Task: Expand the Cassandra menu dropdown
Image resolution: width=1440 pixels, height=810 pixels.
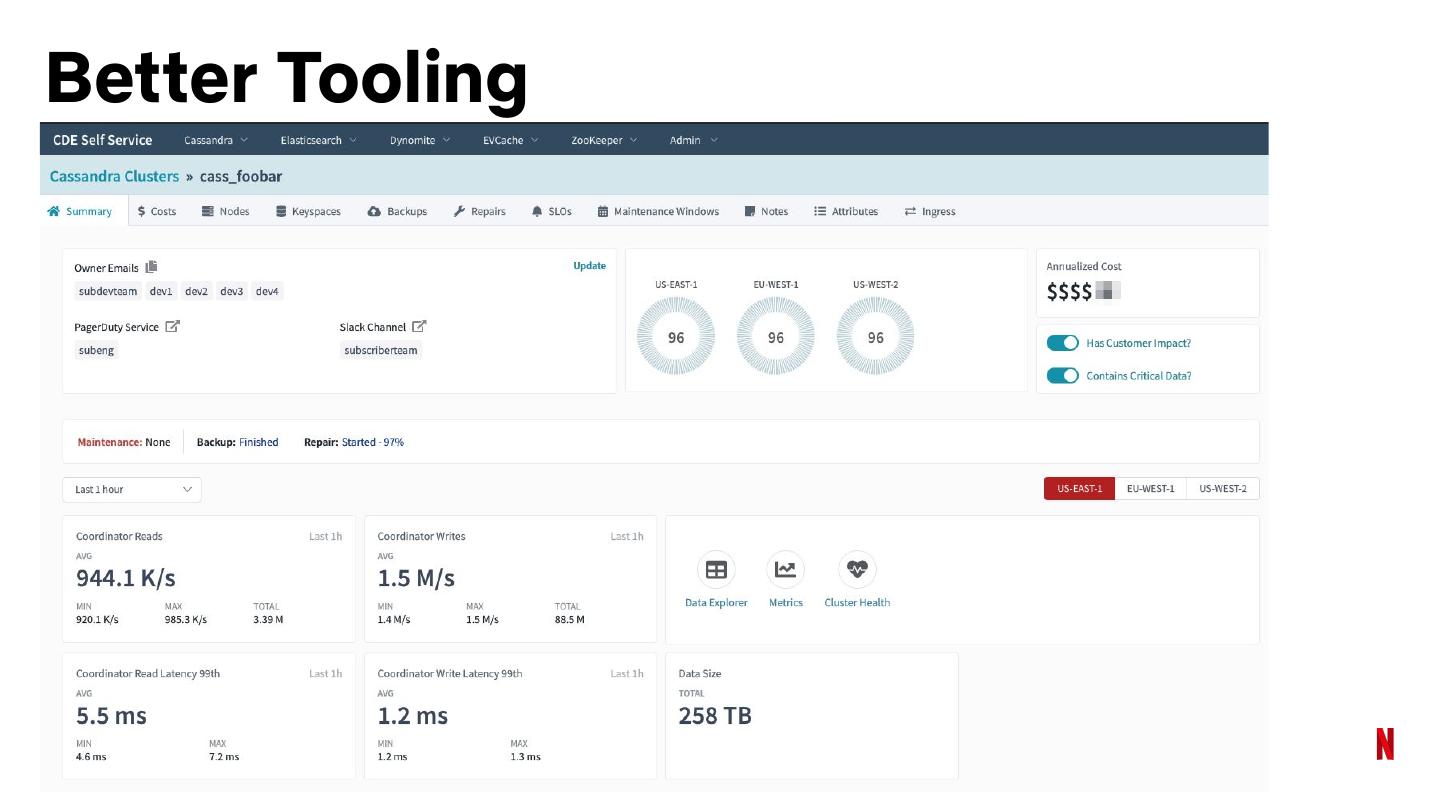Action: (x=216, y=140)
